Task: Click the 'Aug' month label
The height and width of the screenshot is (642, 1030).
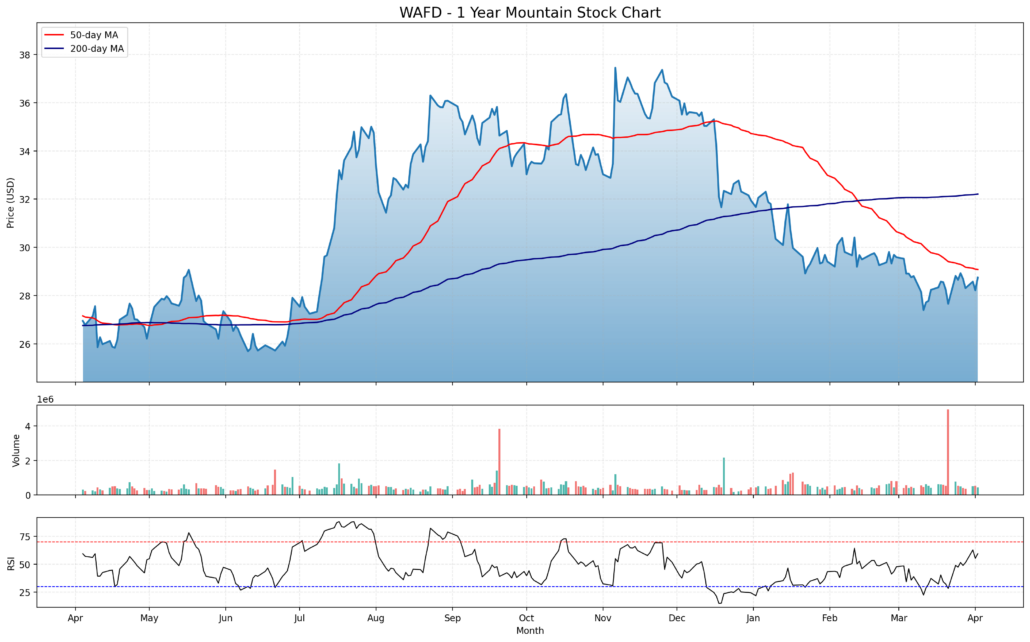Action: [x=376, y=618]
